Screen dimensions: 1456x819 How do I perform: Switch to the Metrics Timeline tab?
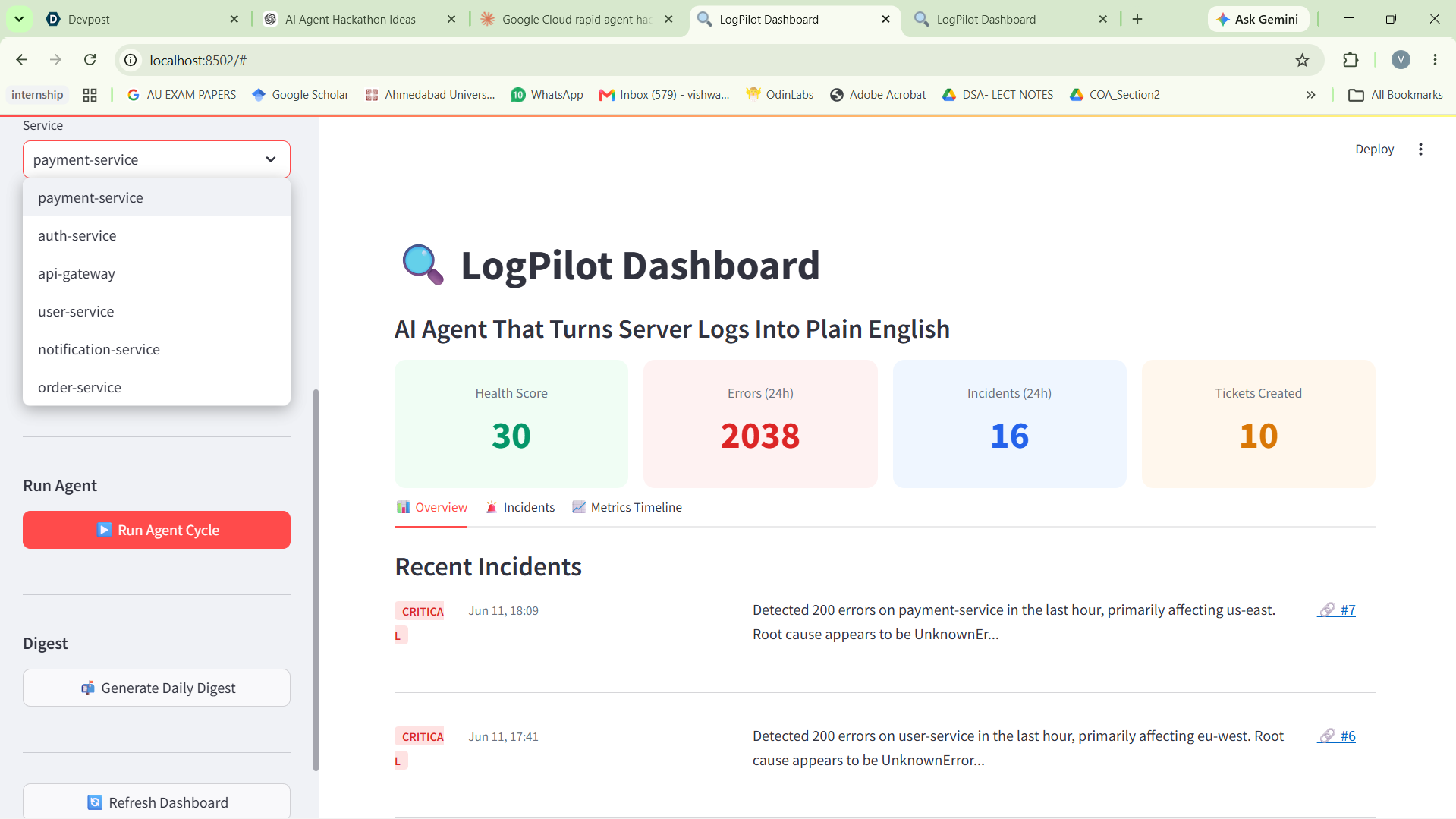627,507
